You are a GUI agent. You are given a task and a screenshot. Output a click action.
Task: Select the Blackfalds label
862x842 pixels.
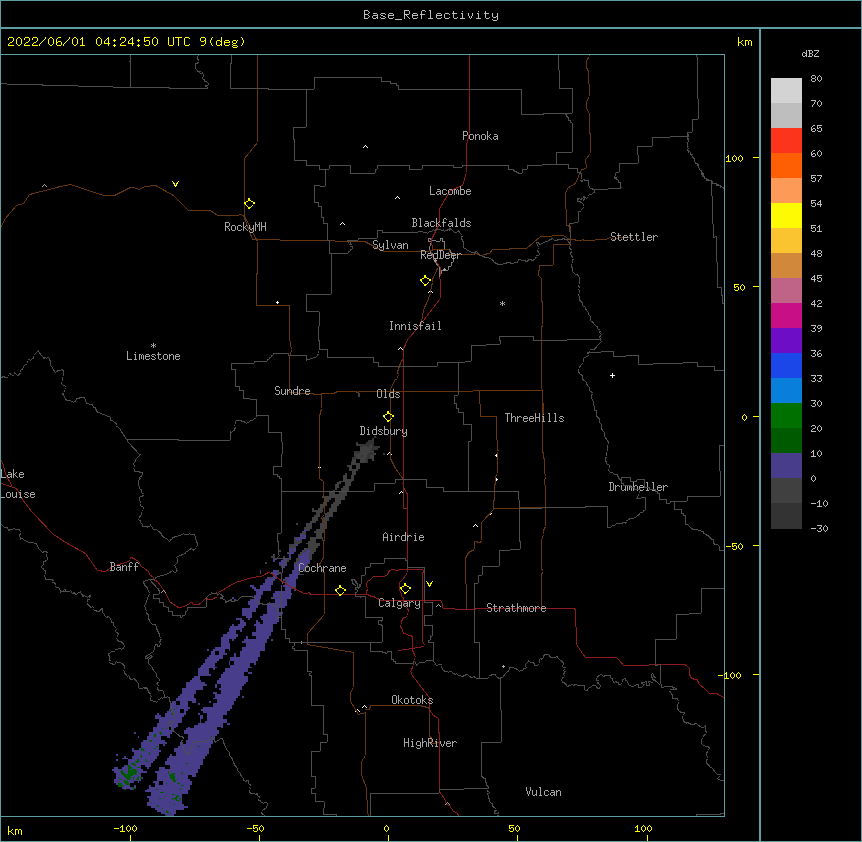point(441,223)
